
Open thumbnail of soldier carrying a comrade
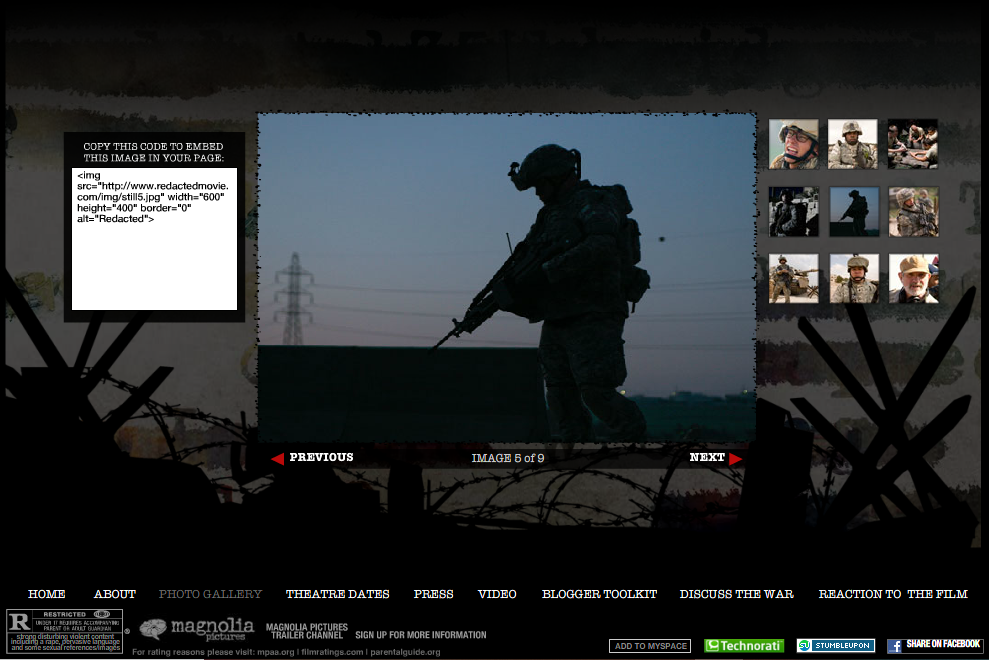click(x=914, y=212)
